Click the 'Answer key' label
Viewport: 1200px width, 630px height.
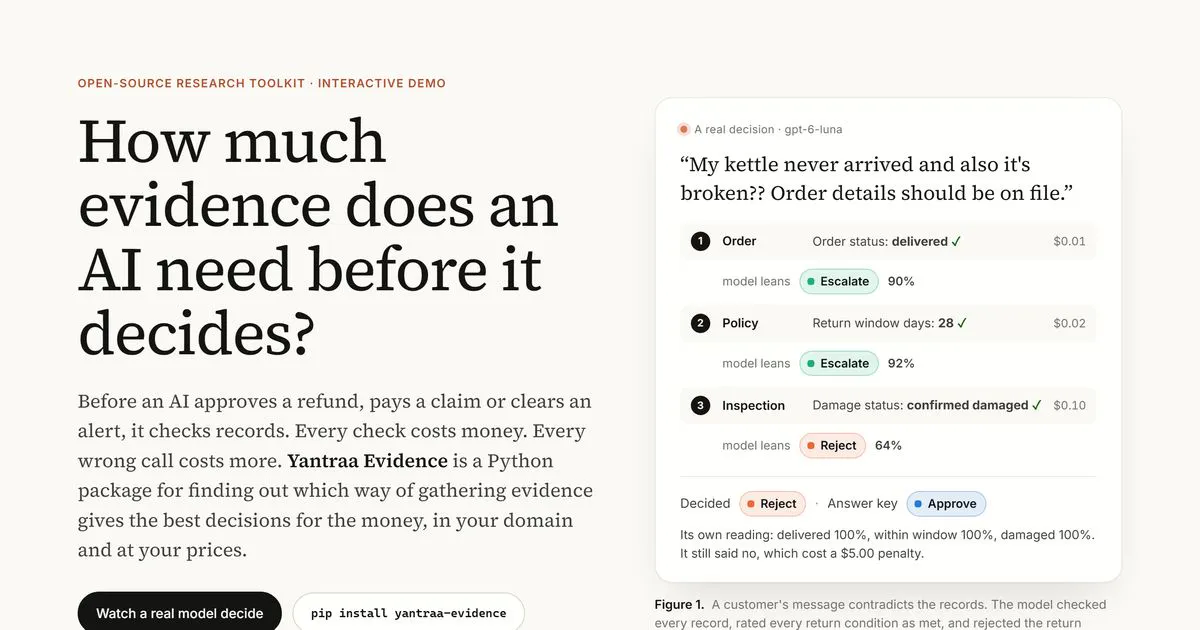click(861, 503)
